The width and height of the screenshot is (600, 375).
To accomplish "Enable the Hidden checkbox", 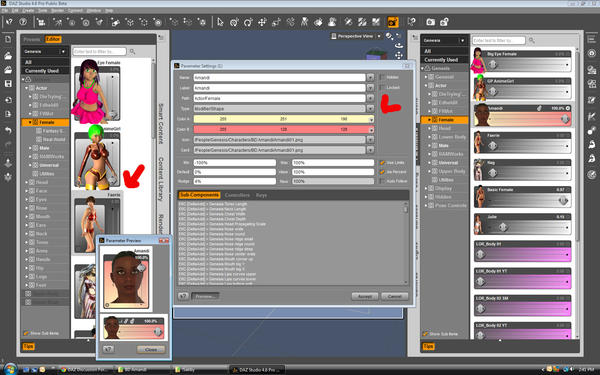I will pyautogui.click(x=382, y=77).
